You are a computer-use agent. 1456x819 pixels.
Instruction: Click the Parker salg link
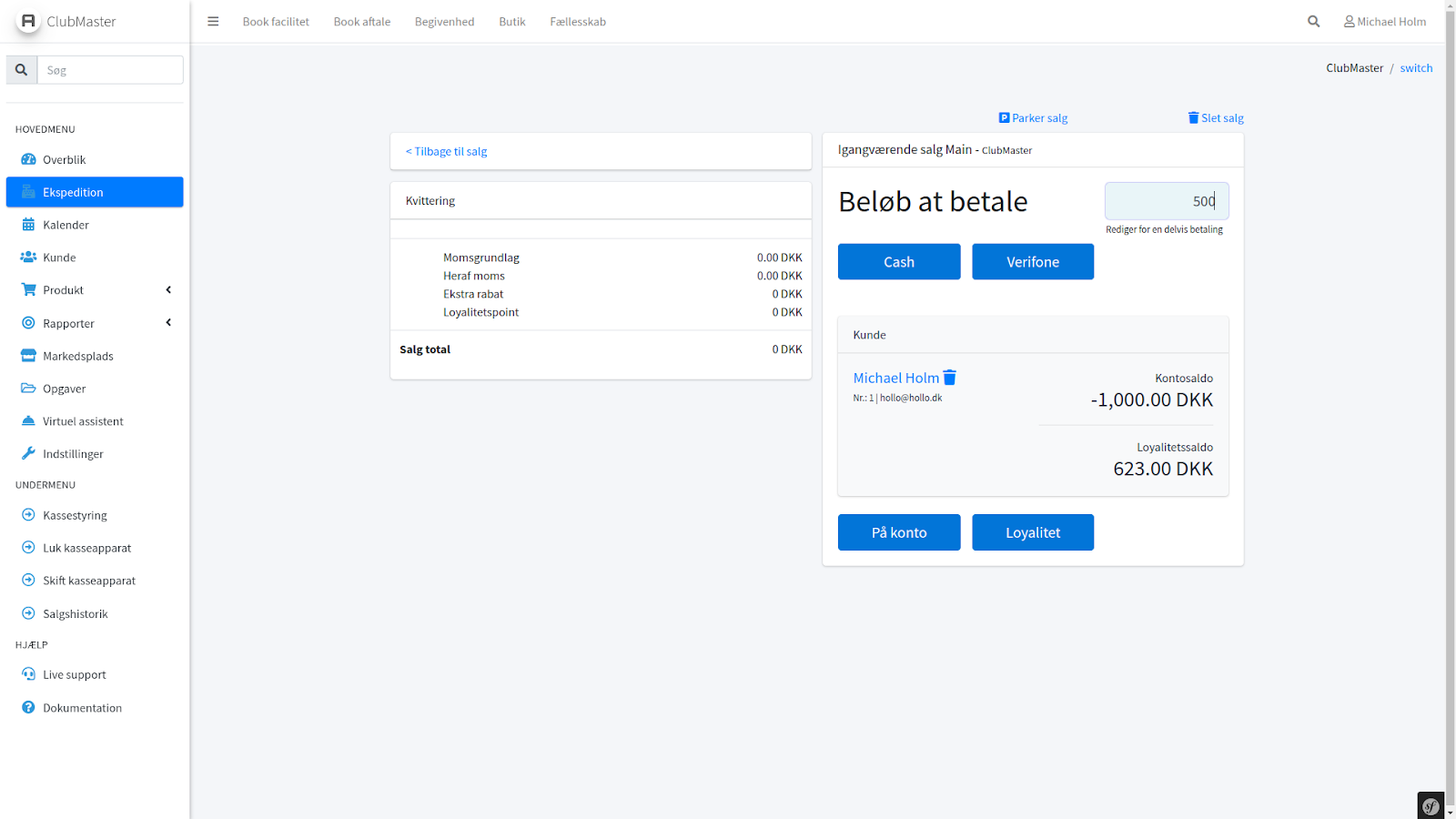click(1033, 118)
